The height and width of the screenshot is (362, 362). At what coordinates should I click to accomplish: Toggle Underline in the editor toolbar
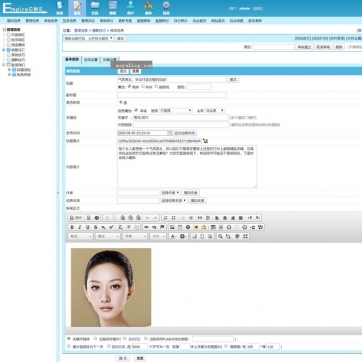[88, 227]
